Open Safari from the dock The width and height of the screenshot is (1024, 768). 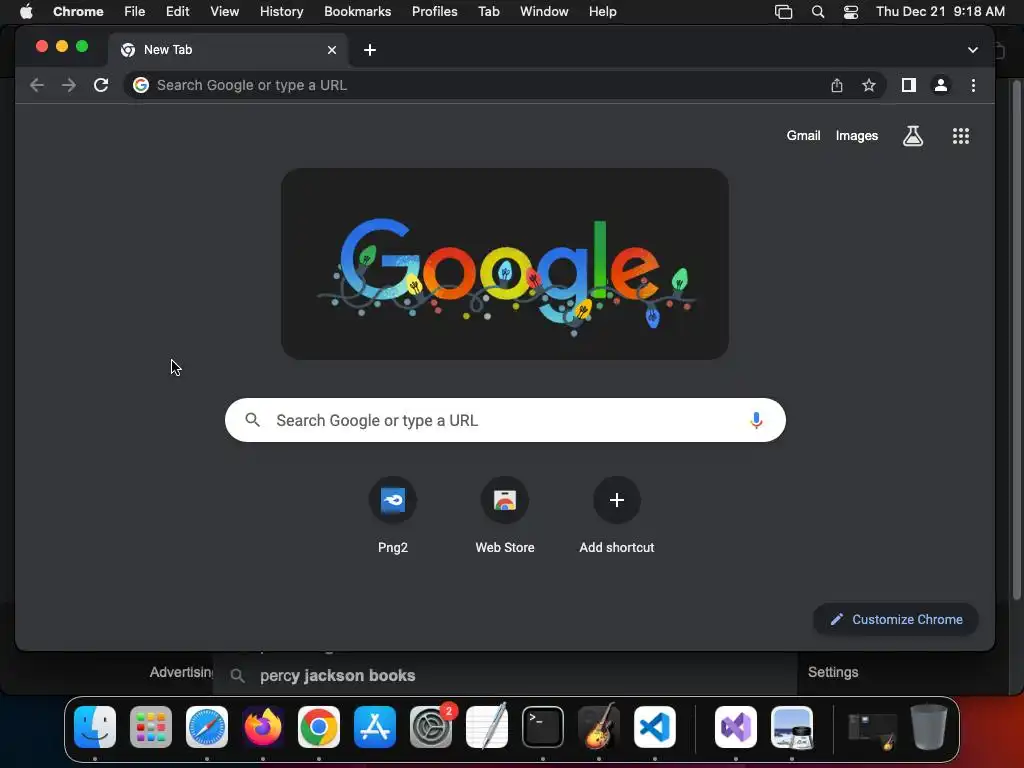[x=207, y=727]
